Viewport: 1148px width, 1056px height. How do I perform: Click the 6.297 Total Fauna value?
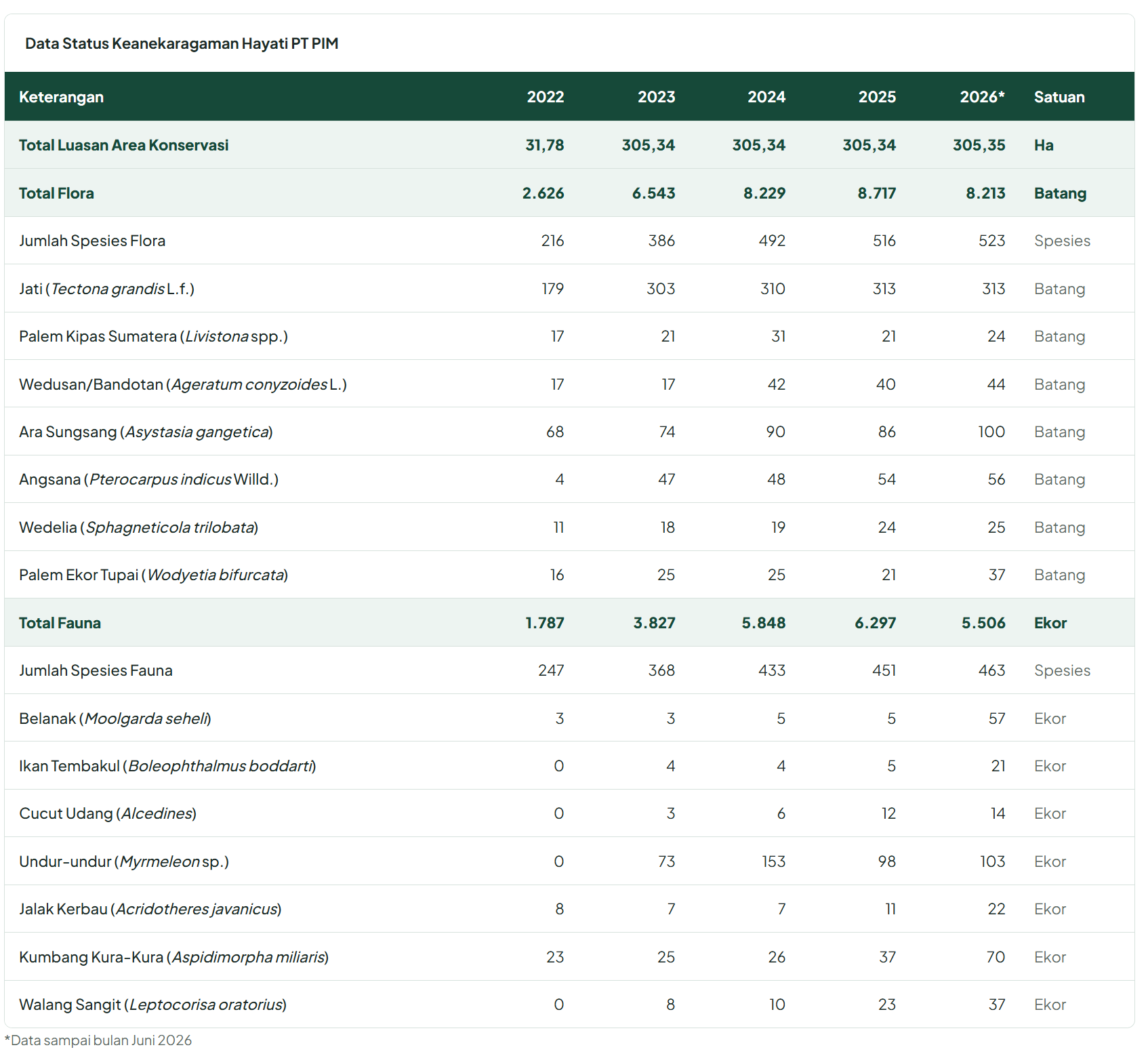[875, 623]
